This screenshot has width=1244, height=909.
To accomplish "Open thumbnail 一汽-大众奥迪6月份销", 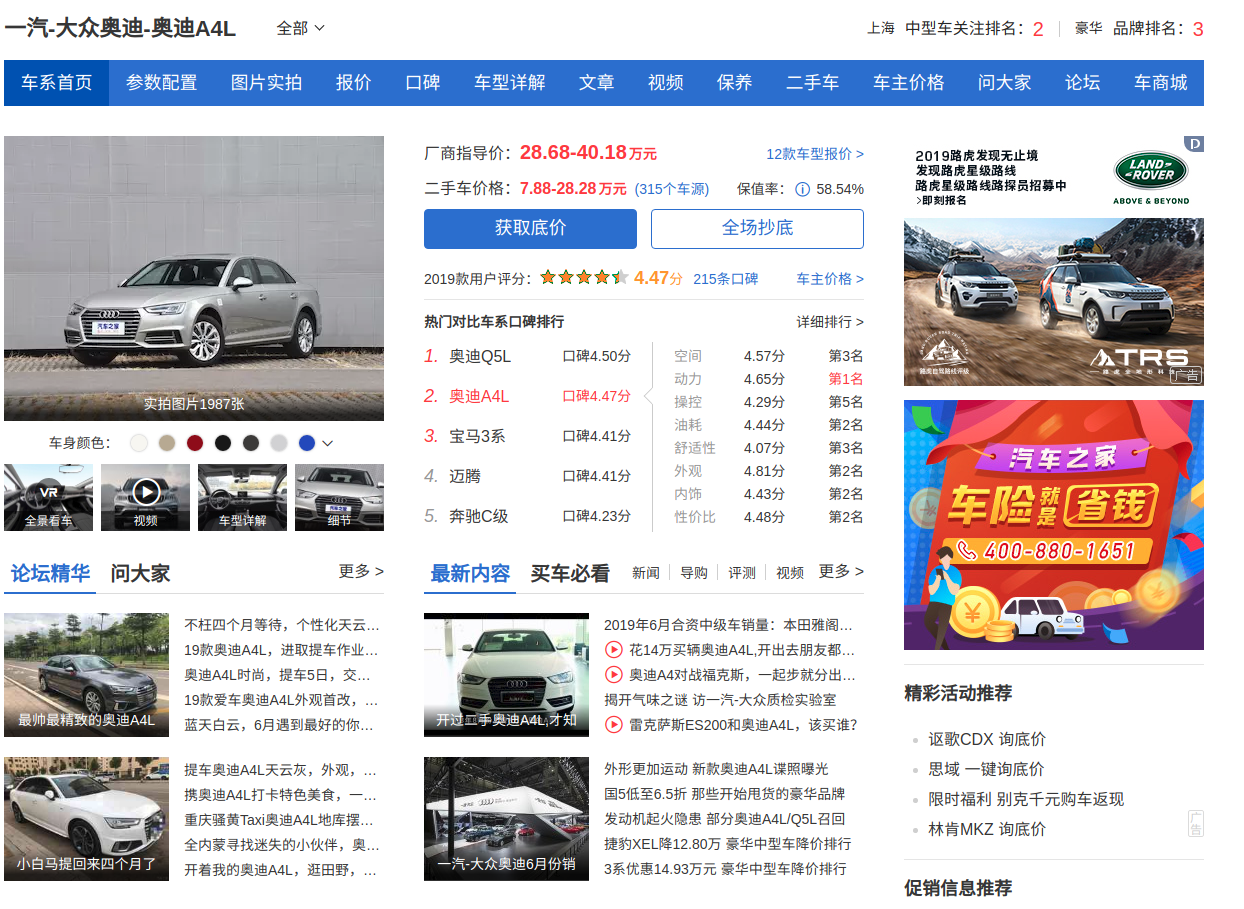I will [x=507, y=819].
